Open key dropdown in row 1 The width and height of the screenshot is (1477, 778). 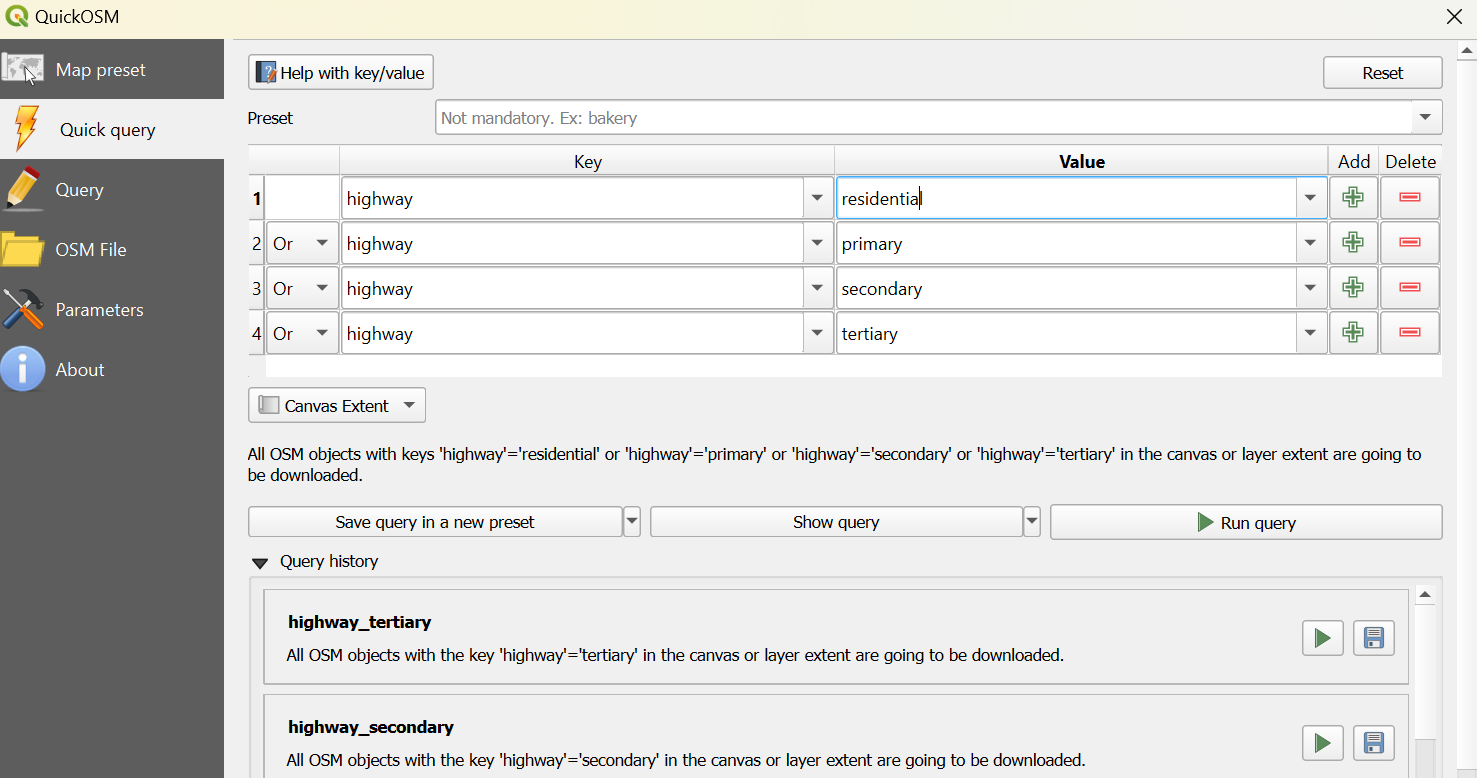click(x=818, y=199)
